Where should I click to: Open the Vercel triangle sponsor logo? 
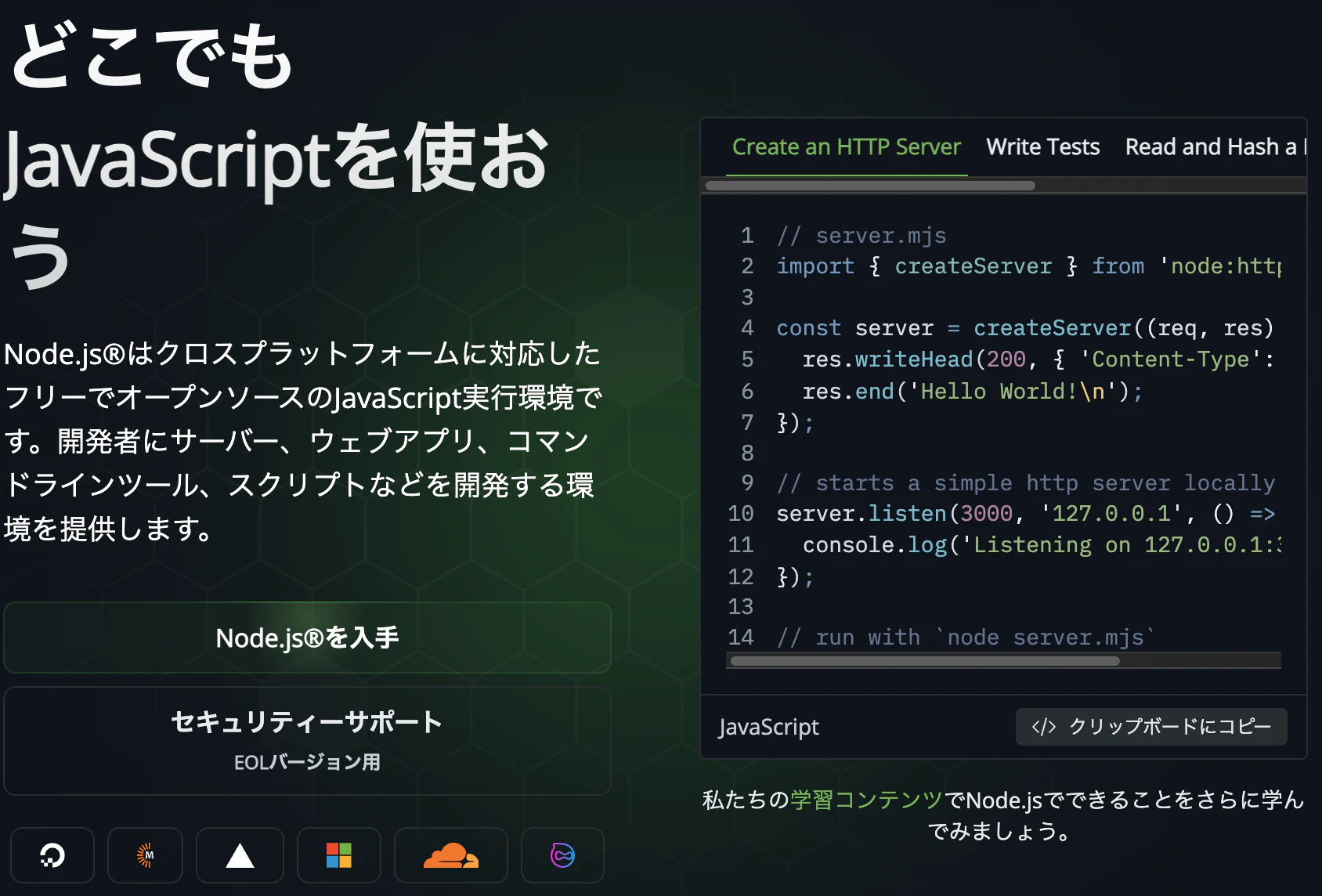point(240,855)
